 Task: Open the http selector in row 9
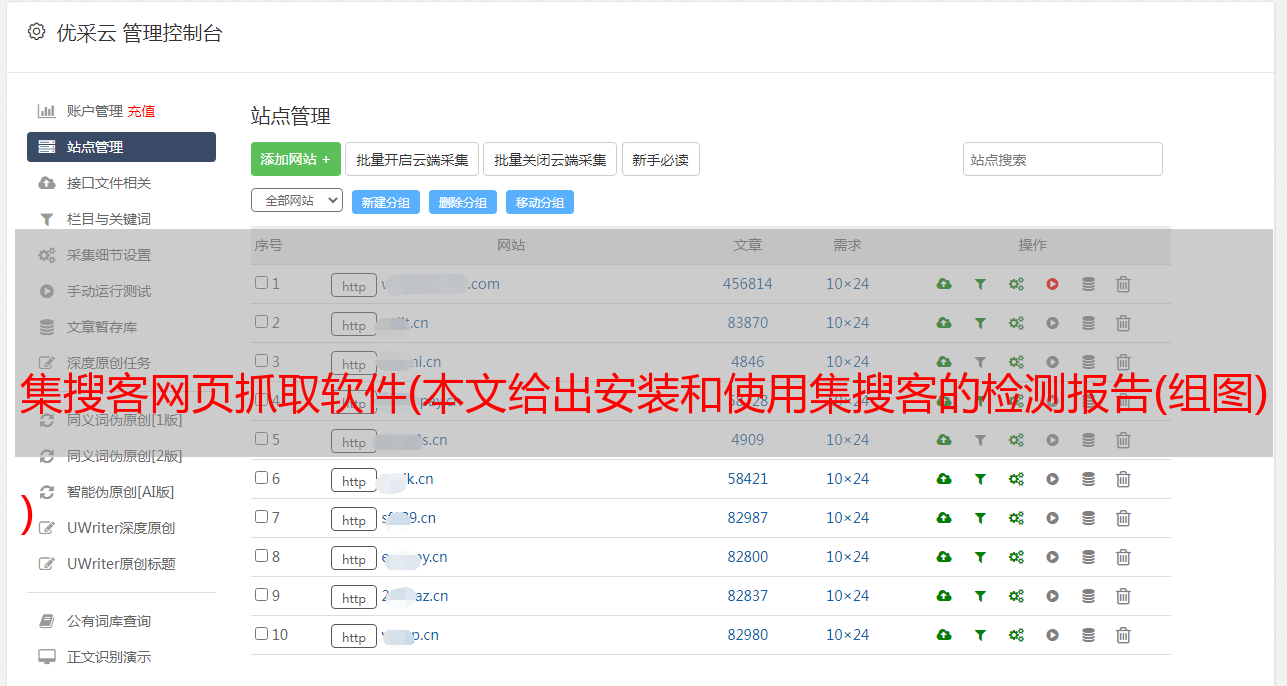354,597
